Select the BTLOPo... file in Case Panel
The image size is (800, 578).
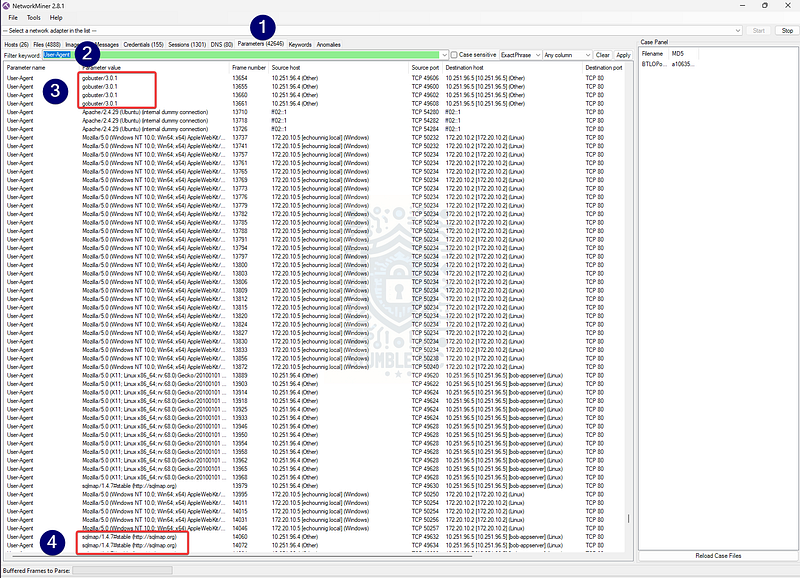(654, 64)
